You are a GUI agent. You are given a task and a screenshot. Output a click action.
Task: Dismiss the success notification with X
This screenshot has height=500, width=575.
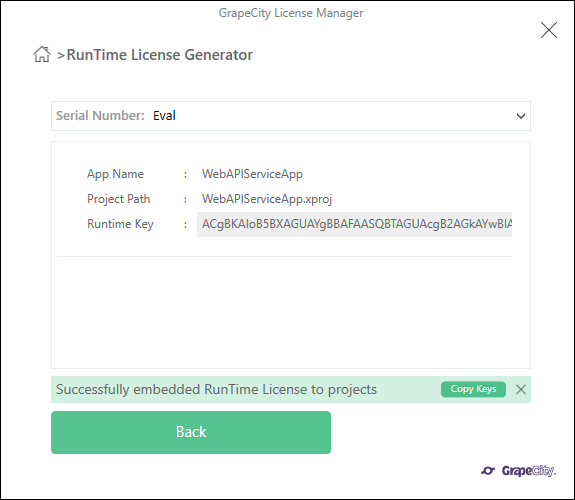(x=521, y=389)
